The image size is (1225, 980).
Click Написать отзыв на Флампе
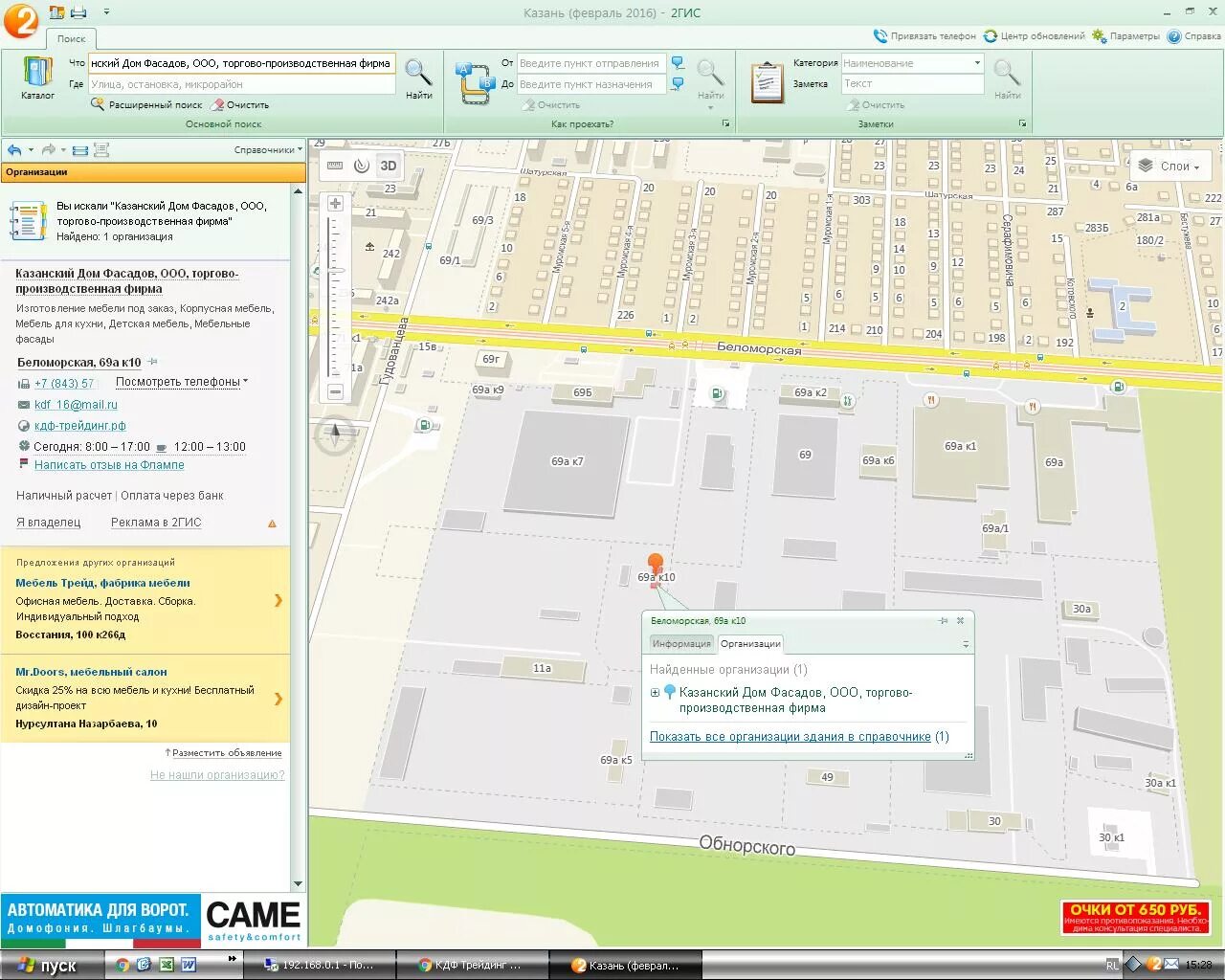109,465
